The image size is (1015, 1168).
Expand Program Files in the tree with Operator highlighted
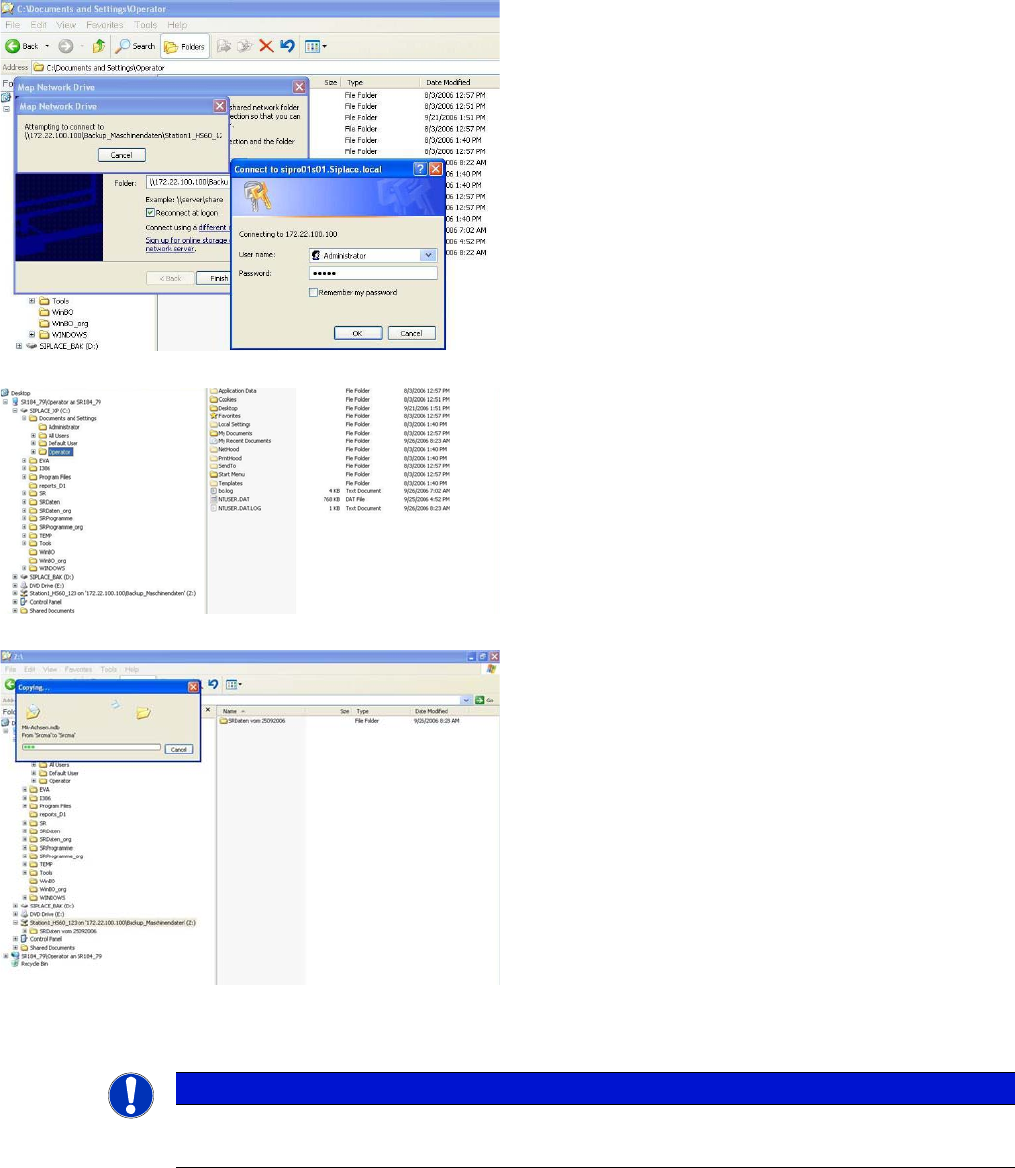click(25, 477)
